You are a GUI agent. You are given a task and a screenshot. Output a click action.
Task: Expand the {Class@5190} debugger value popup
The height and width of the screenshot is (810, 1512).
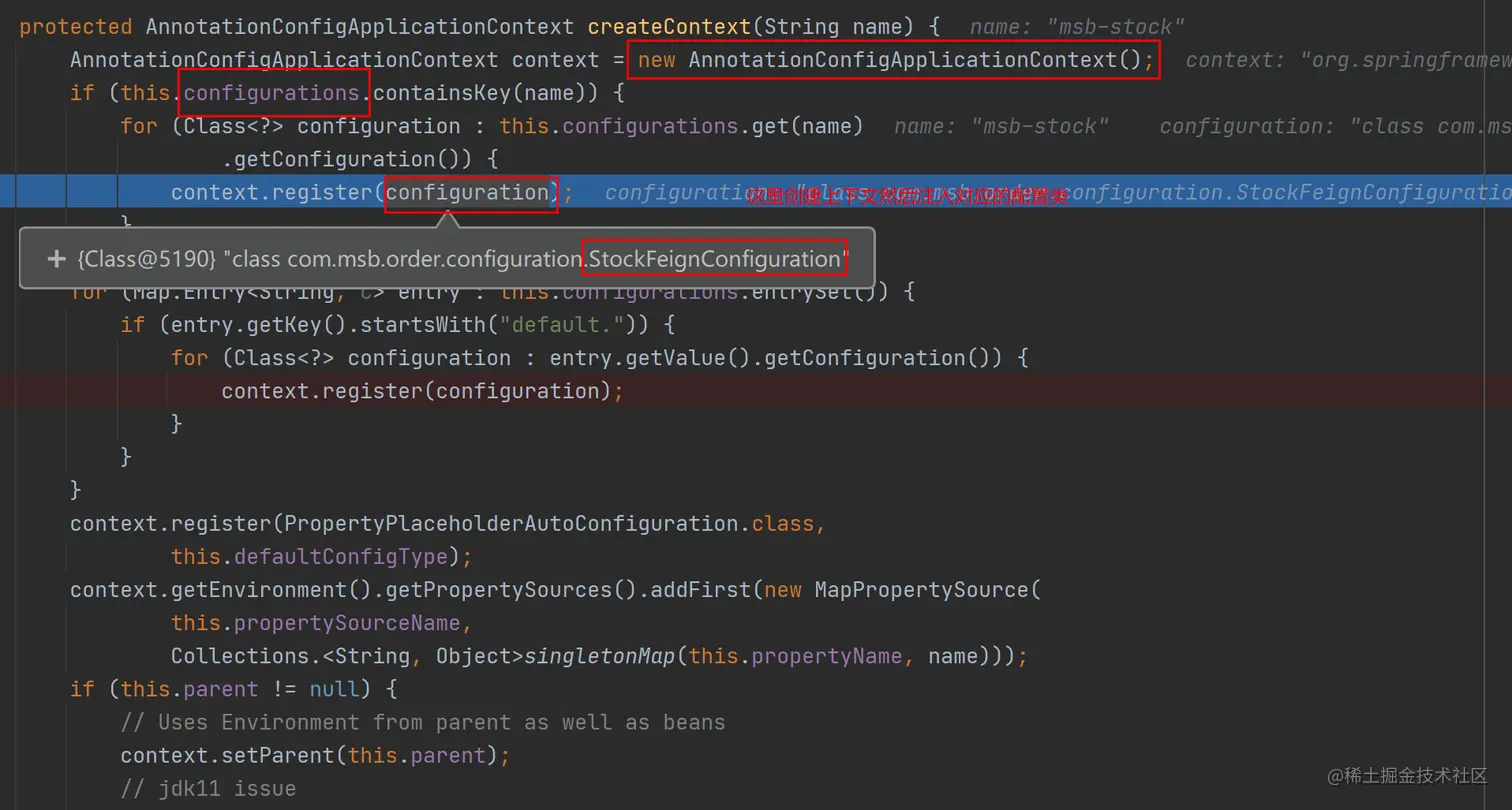(x=57, y=259)
